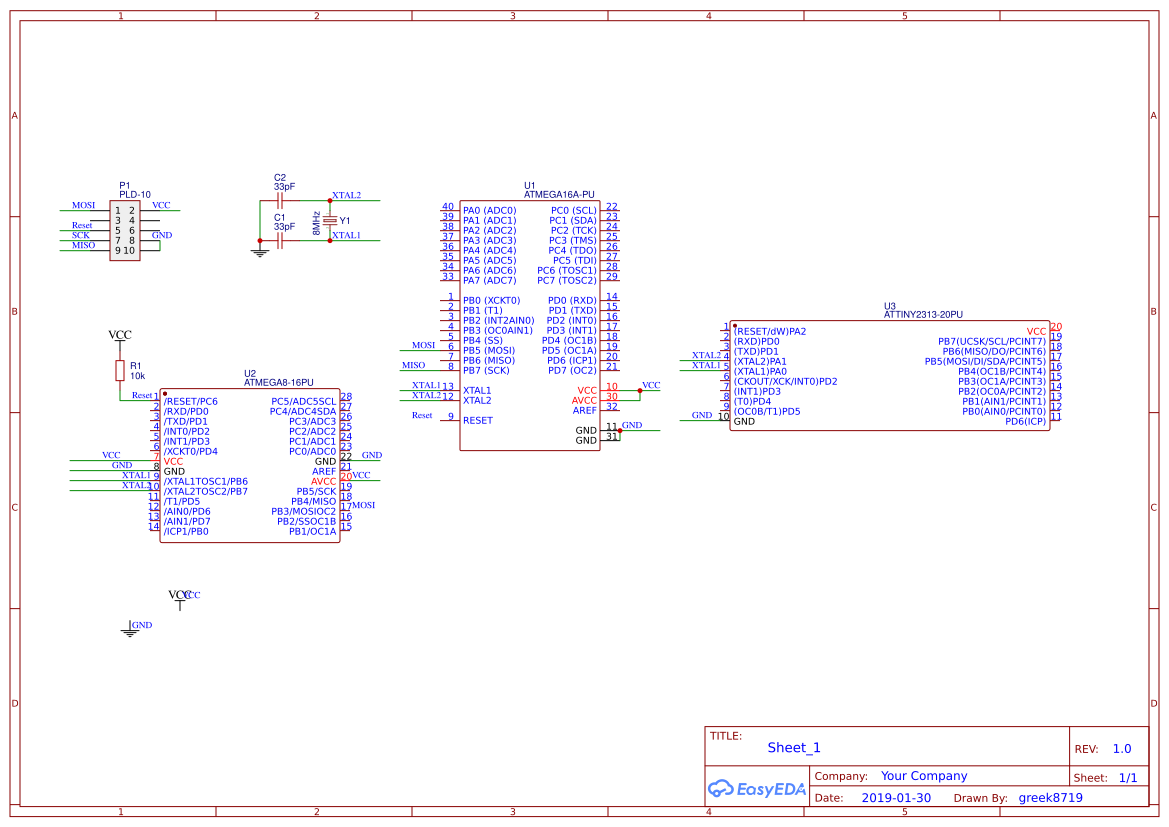The height and width of the screenshot is (827, 1169).
Task: Select the ATMEGA8-16PU label of U2
Action: coord(278,383)
